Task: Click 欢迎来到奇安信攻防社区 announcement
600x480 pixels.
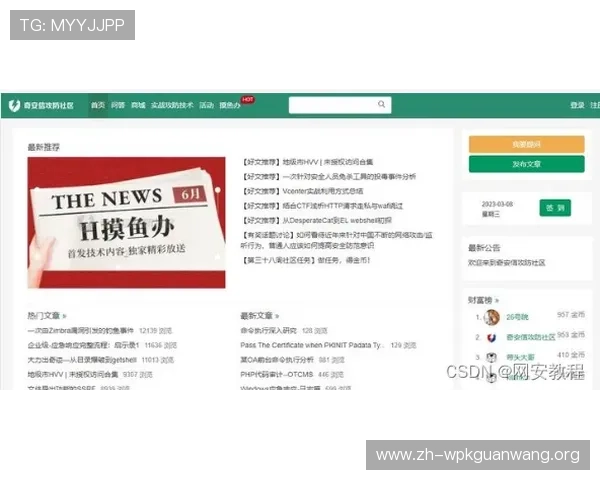Action: [506, 263]
